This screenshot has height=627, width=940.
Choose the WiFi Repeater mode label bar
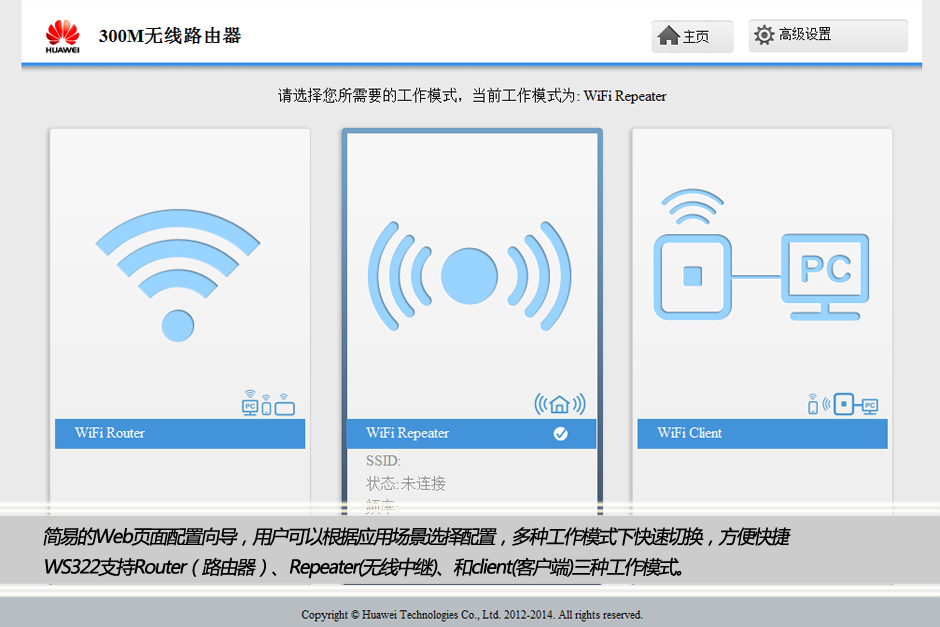(x=471, y=433)
